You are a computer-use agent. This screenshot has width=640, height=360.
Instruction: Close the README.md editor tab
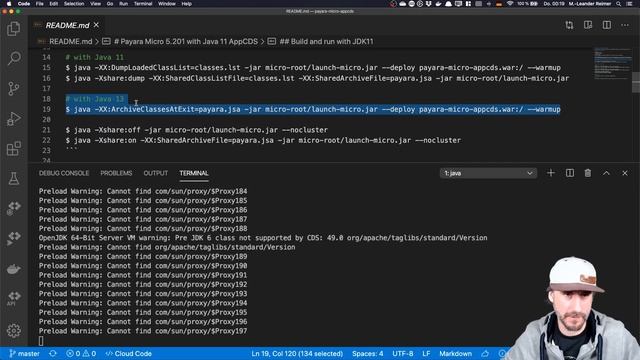[x=96, y=25]
